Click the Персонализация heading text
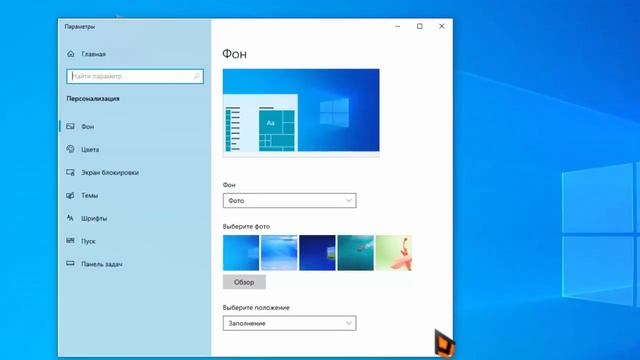This screenshot has width=640, height=360. tap(93, 98)
